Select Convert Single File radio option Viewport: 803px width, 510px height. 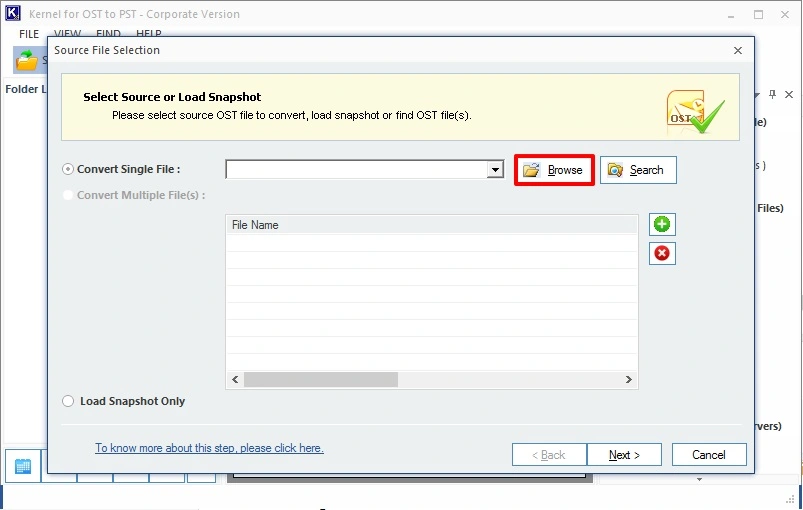coord(69,169)
